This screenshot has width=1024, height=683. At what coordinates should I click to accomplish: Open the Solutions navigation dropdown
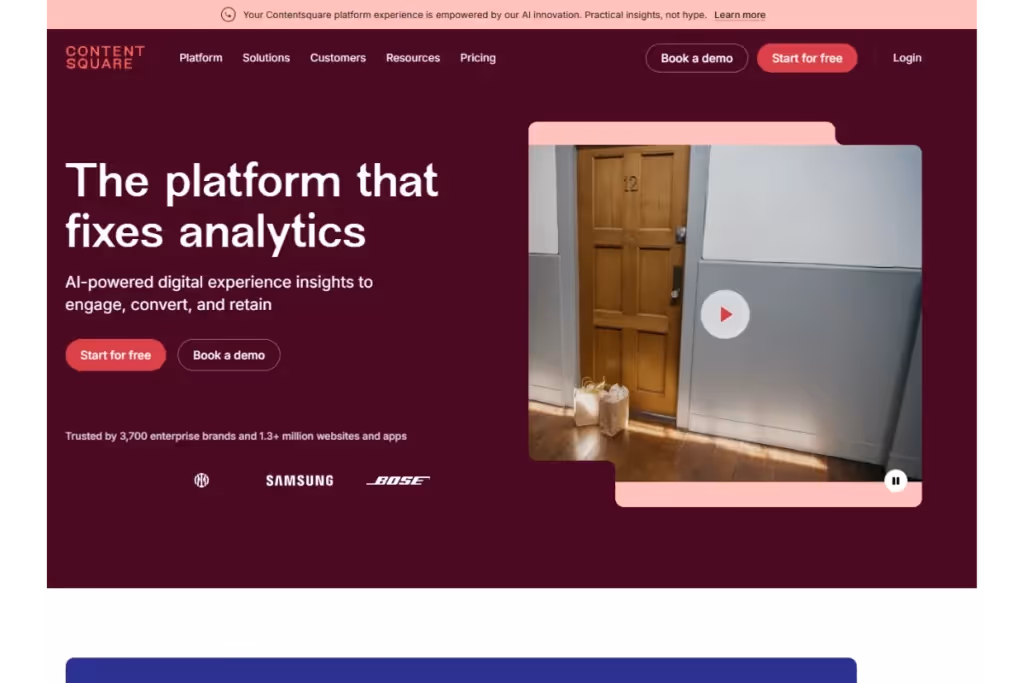point(266,58)
